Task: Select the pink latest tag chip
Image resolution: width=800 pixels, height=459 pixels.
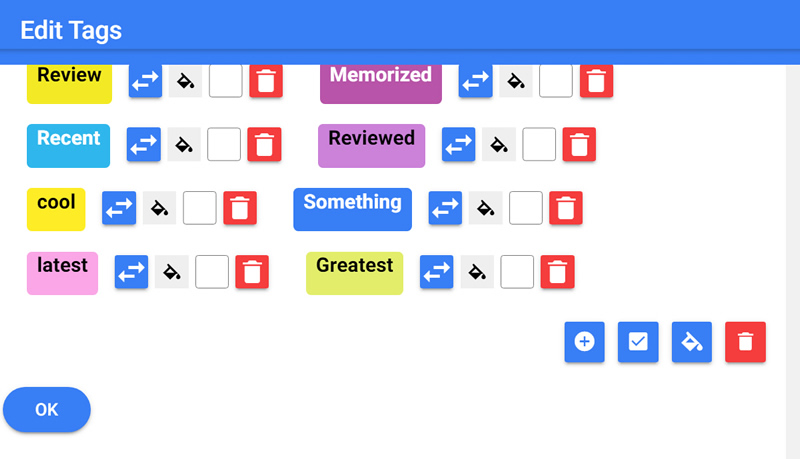Action: point(62,272)
